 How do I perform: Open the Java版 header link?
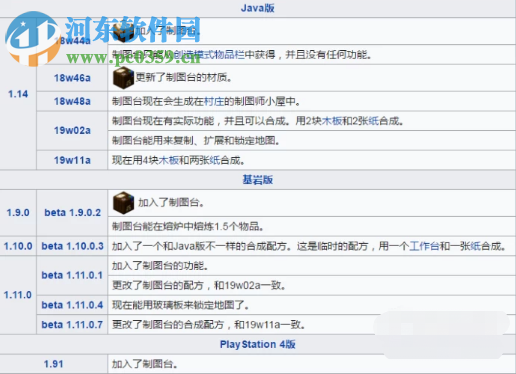pyautogui.click(x=257, y=8)
